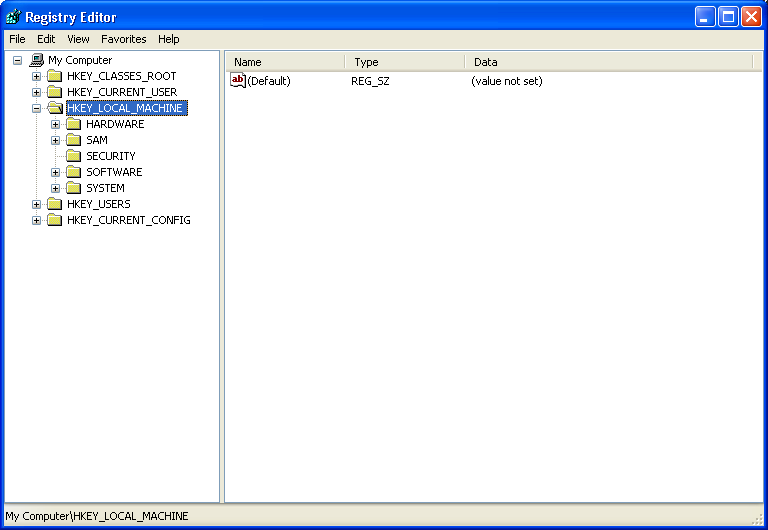This screenshot has width=768, height=530.
Task: Expand the SOFTWARE subkey
Action: coord(55,172)
